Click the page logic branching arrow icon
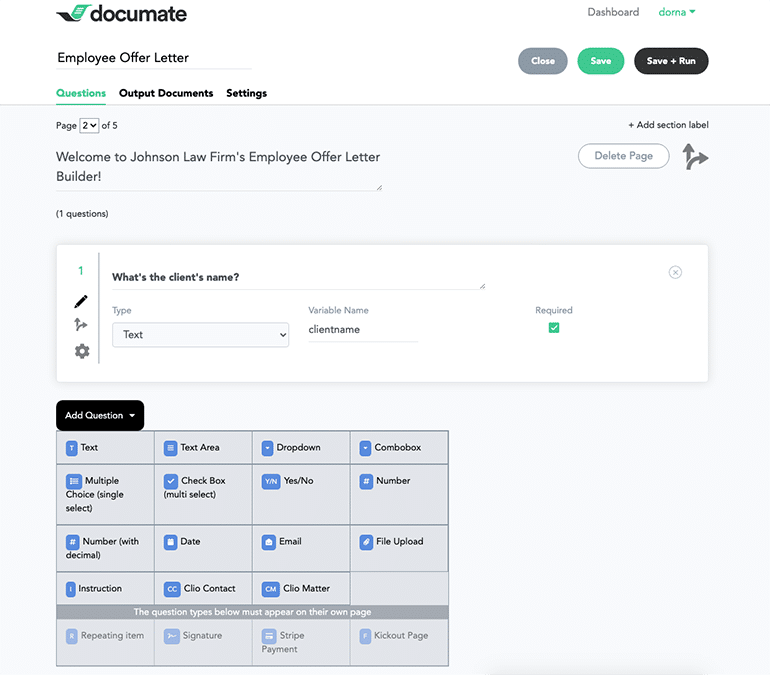Image resolution: width=770 pixels, height=675 pixels. (695, 157)
